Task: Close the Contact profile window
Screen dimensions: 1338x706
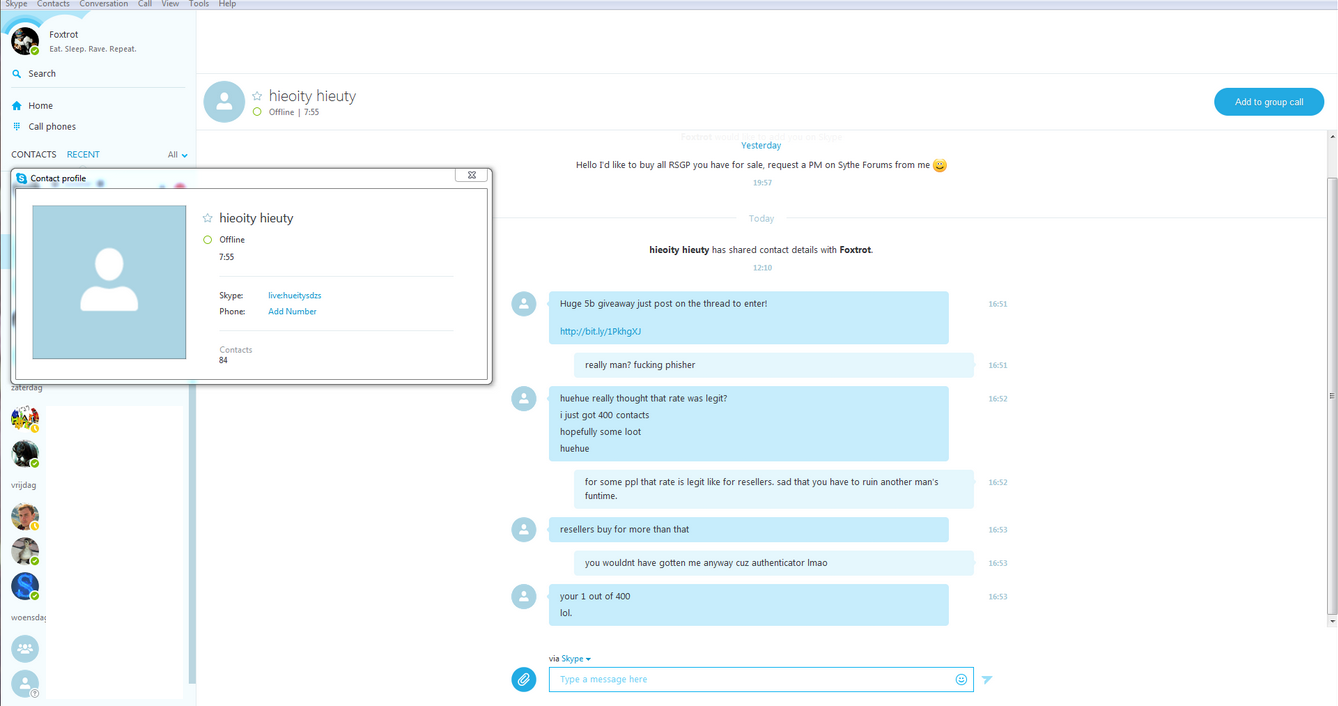Action: pos(472,175)
